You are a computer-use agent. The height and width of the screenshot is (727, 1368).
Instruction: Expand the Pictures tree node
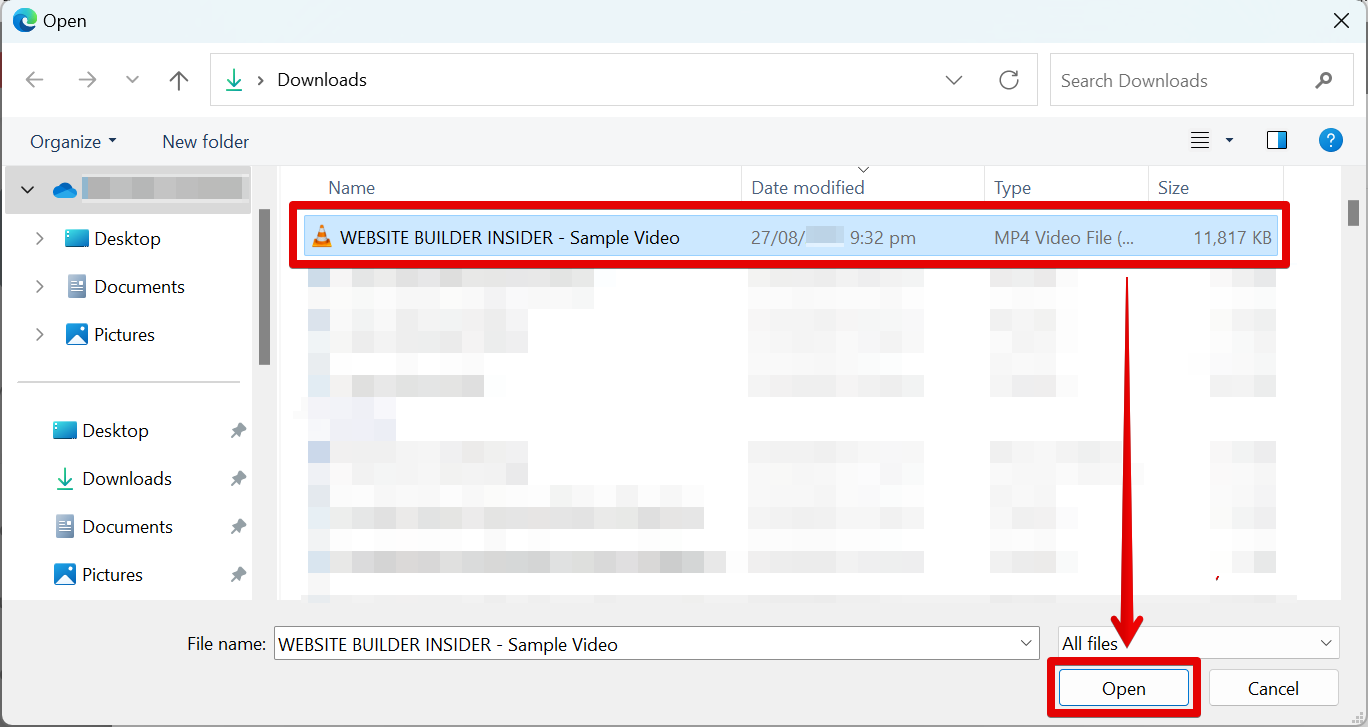point(40,335)
